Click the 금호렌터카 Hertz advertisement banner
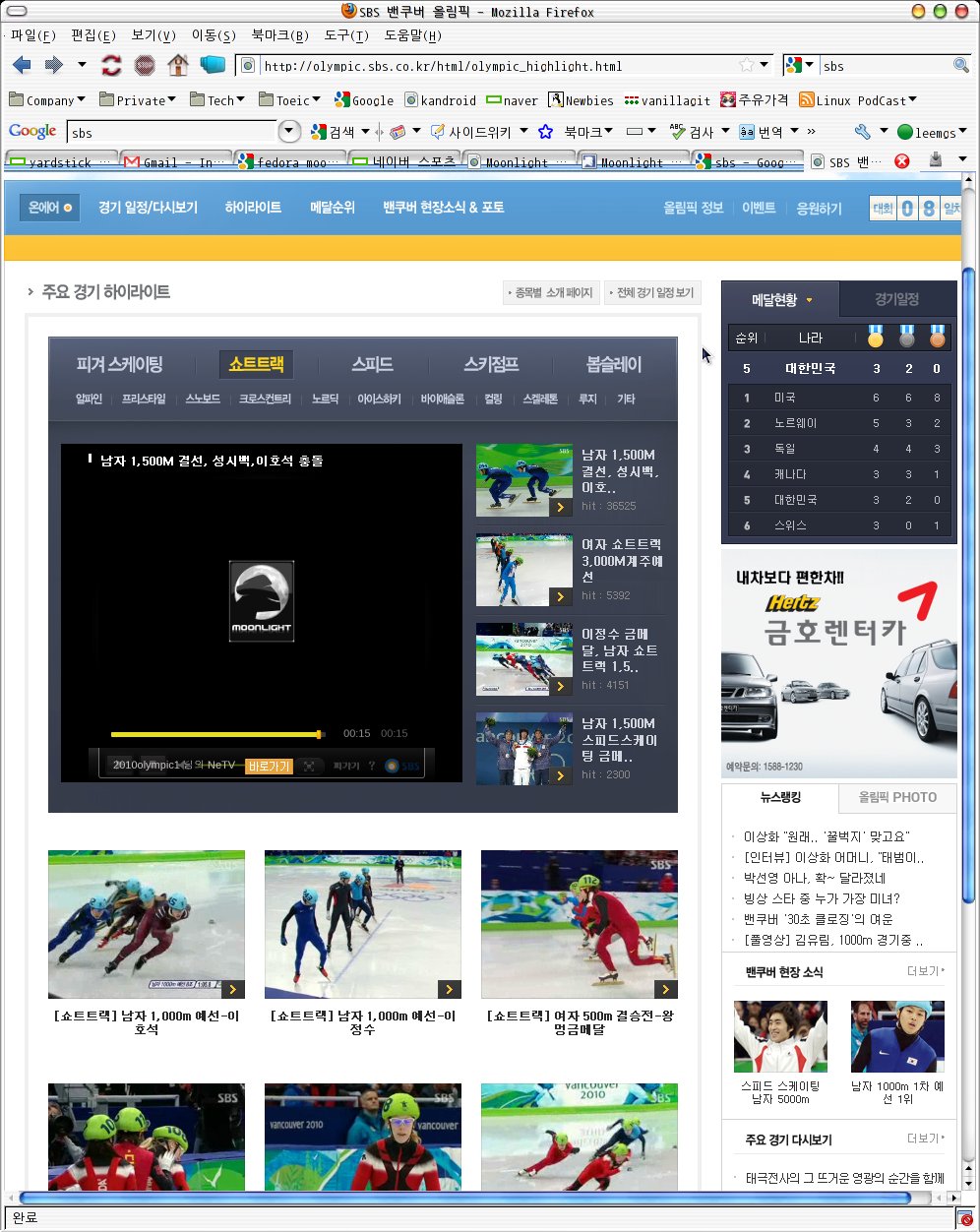This screenshot has height=1232, width=980. 839,664
